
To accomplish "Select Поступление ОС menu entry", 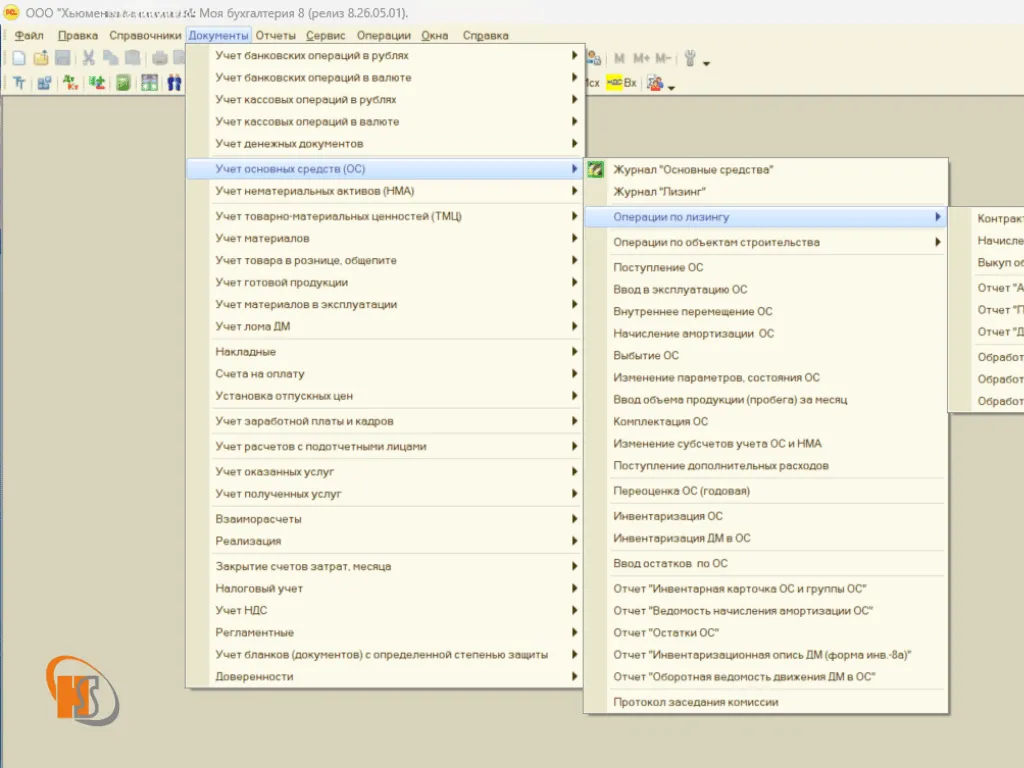I will (x=765, y=268).
